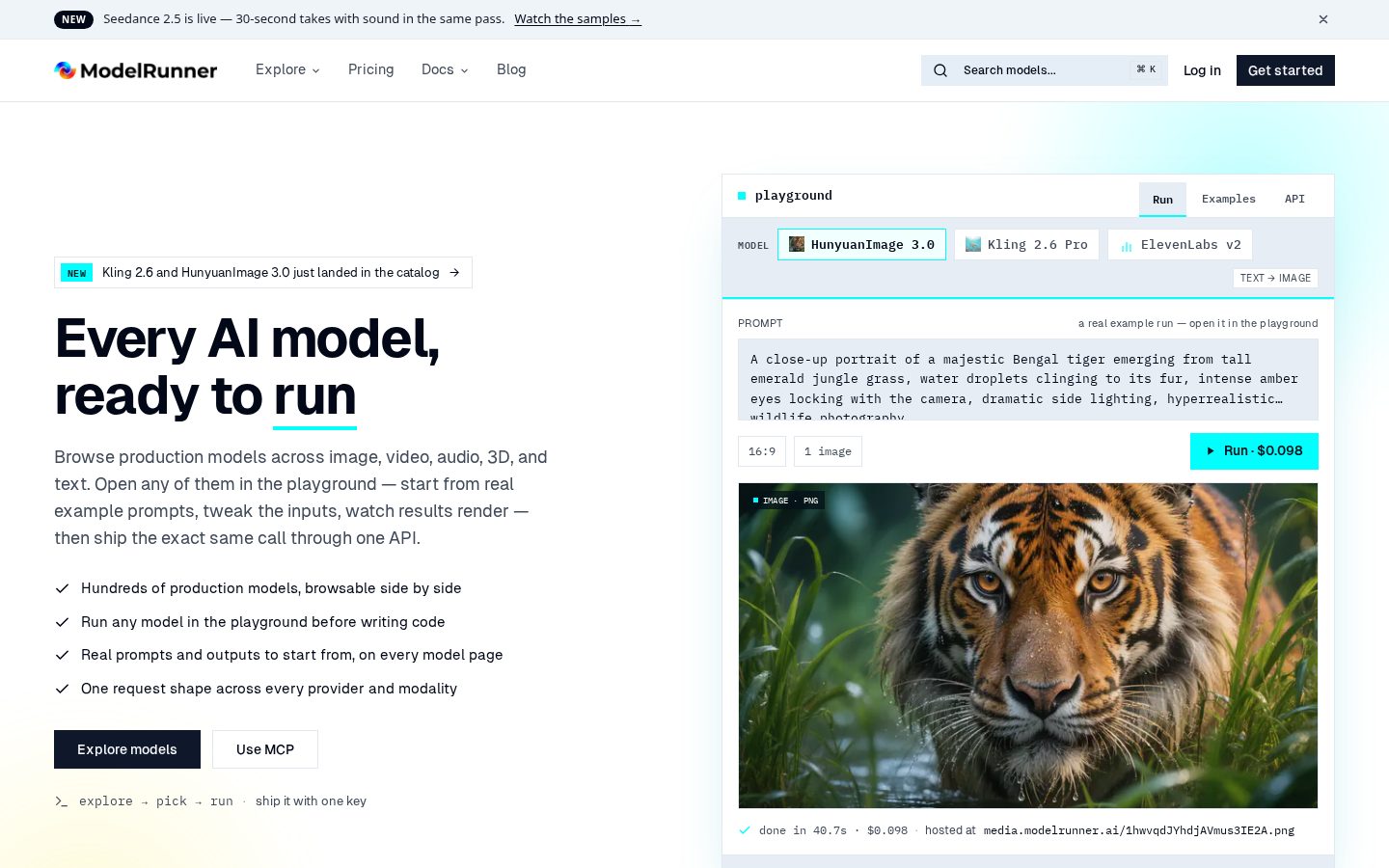The height and width of the screenshot is (868, 1389).
Task: Click inside the prompt text area
Action: pyautogui.click(x=1028, y=380)
